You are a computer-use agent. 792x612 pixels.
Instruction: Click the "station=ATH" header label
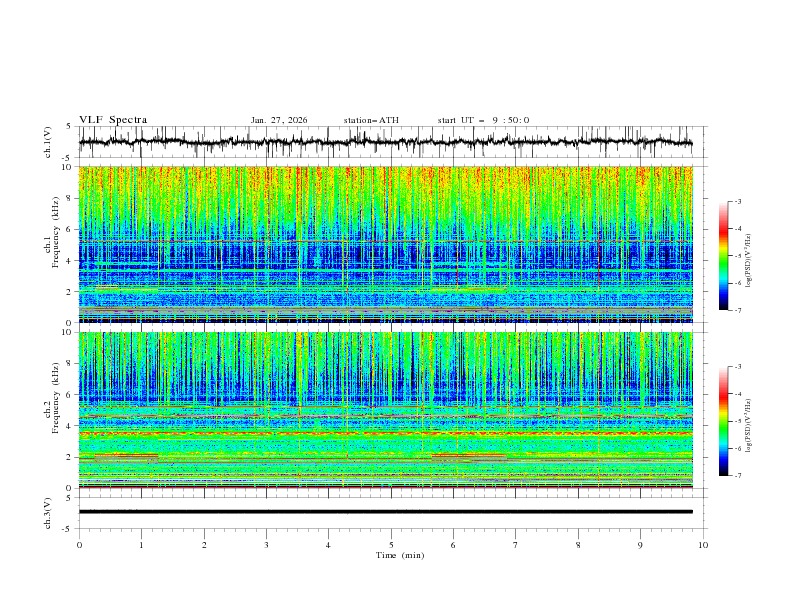(x=371, y=120)
